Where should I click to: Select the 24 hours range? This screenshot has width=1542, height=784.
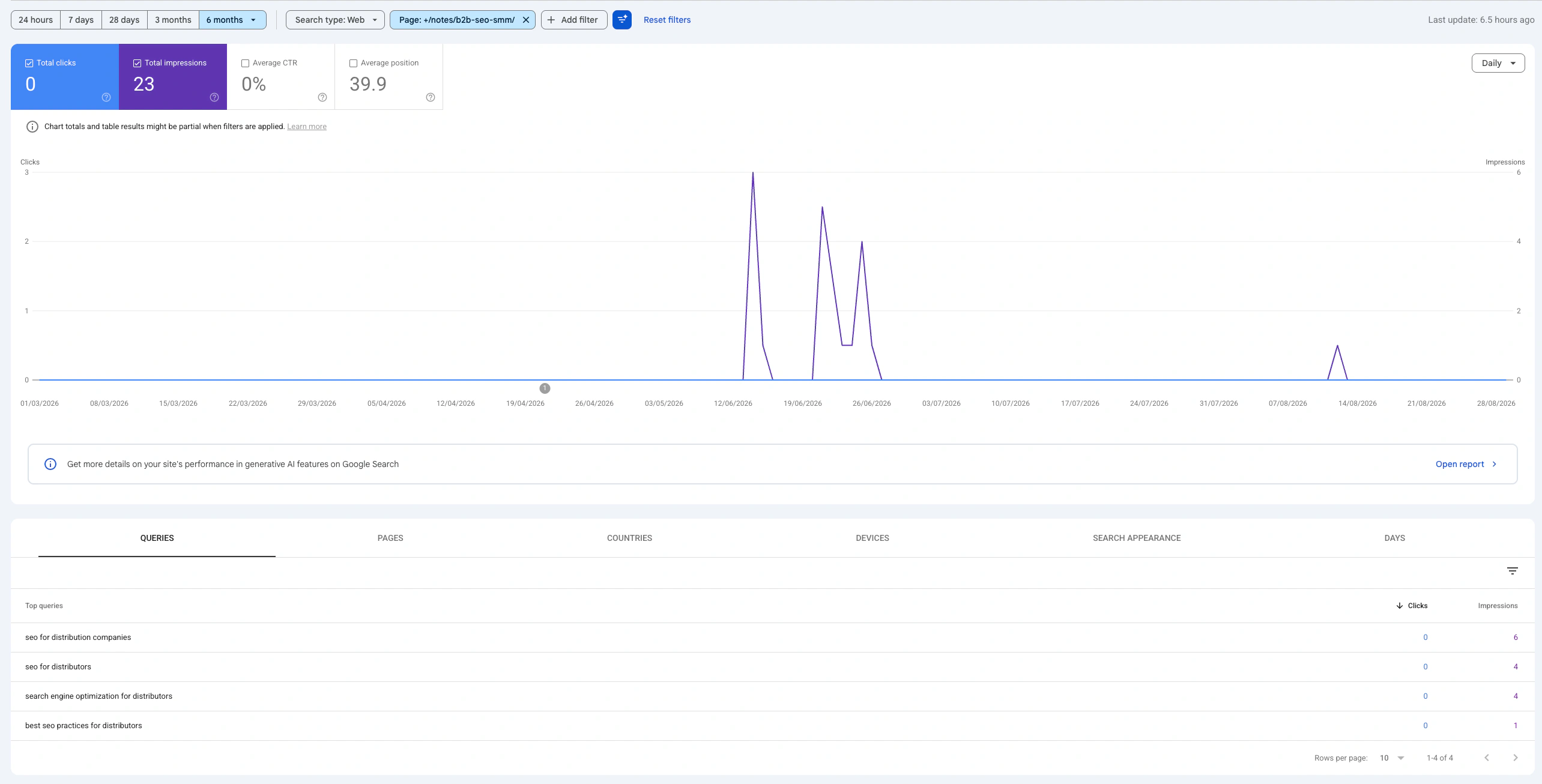35,20
